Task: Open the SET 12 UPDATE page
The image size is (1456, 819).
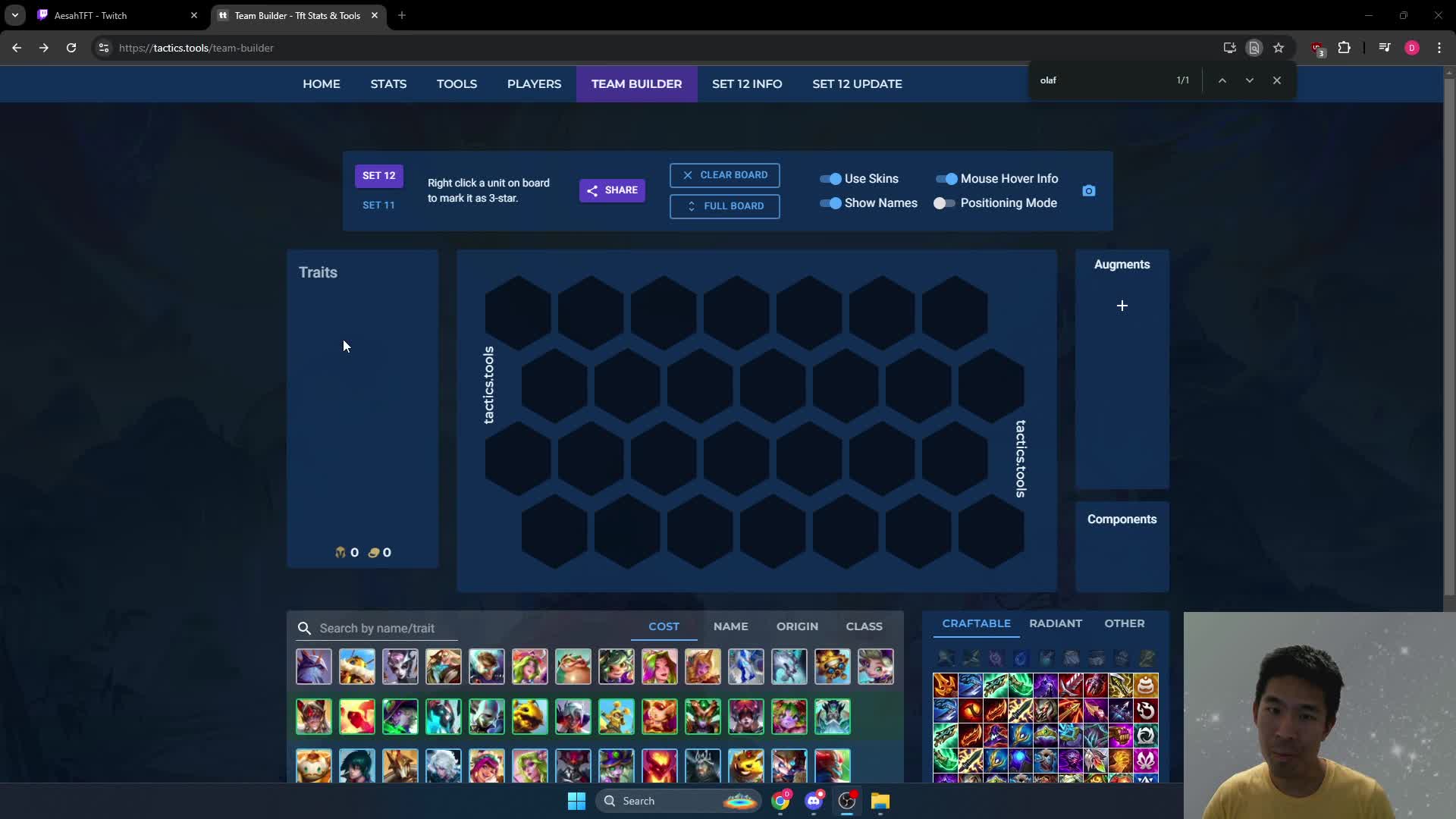Action: (x=857, y=84)
